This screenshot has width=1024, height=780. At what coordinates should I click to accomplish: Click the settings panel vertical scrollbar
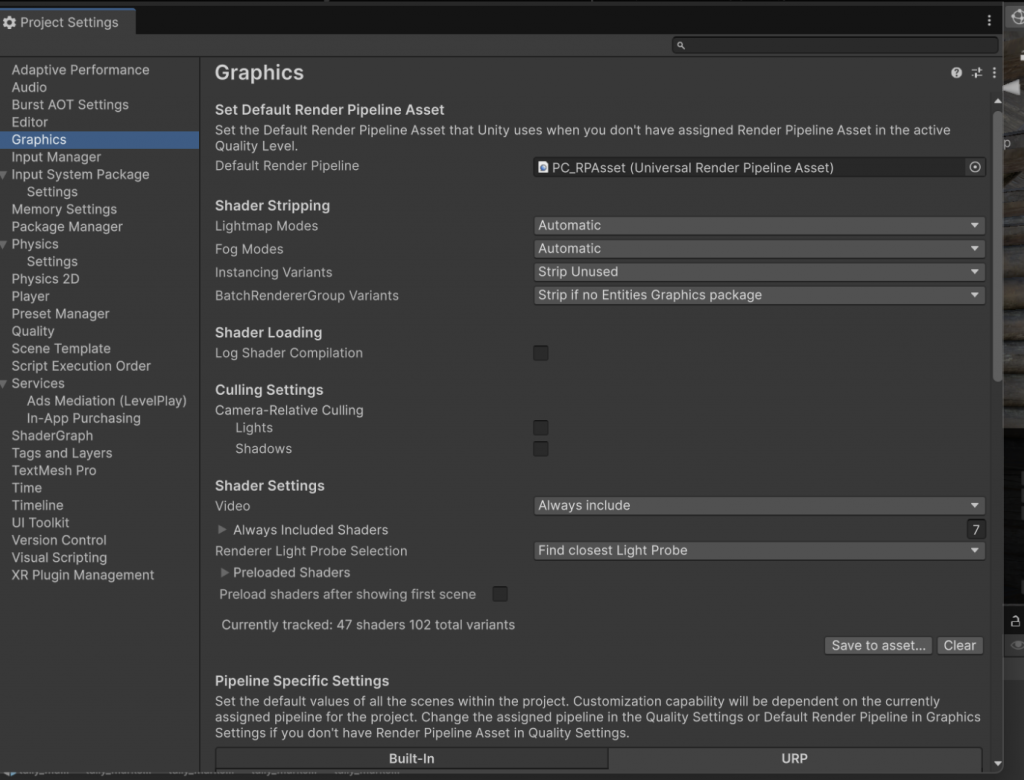click(x=997, y=245)
